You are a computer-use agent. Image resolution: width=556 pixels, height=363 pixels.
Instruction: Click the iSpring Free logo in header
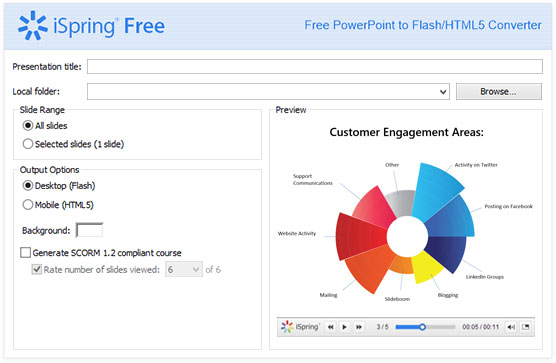[x=91, y=26]
